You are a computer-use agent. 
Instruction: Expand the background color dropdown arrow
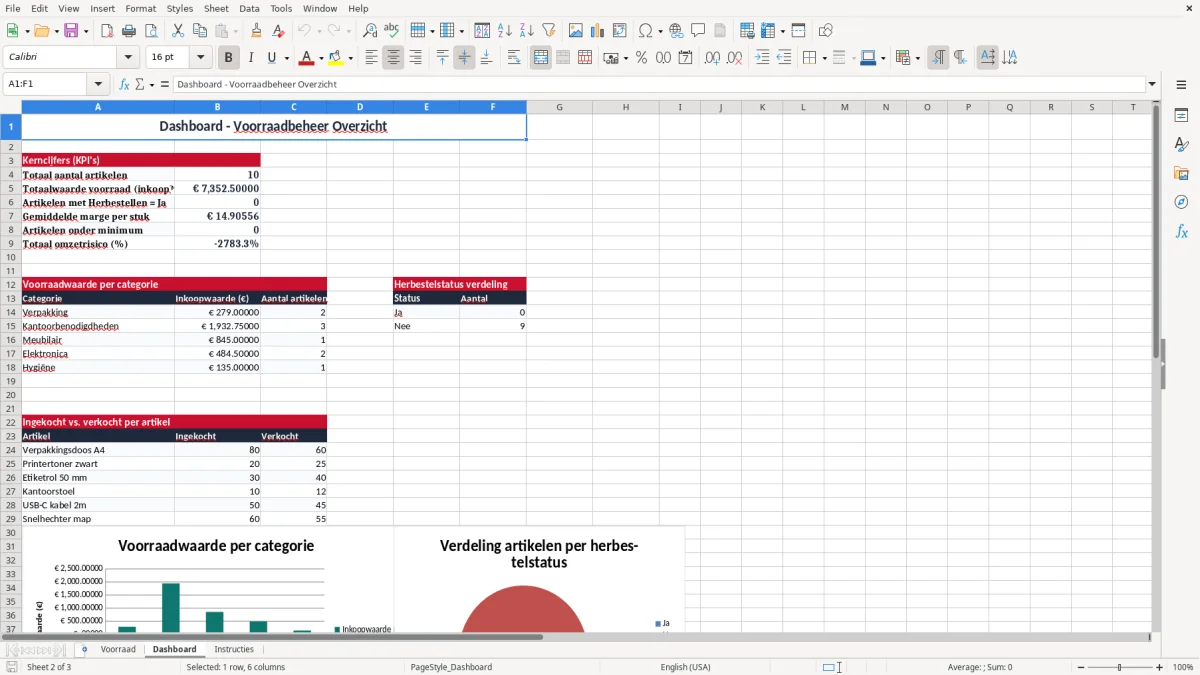(x=351, y=58)
